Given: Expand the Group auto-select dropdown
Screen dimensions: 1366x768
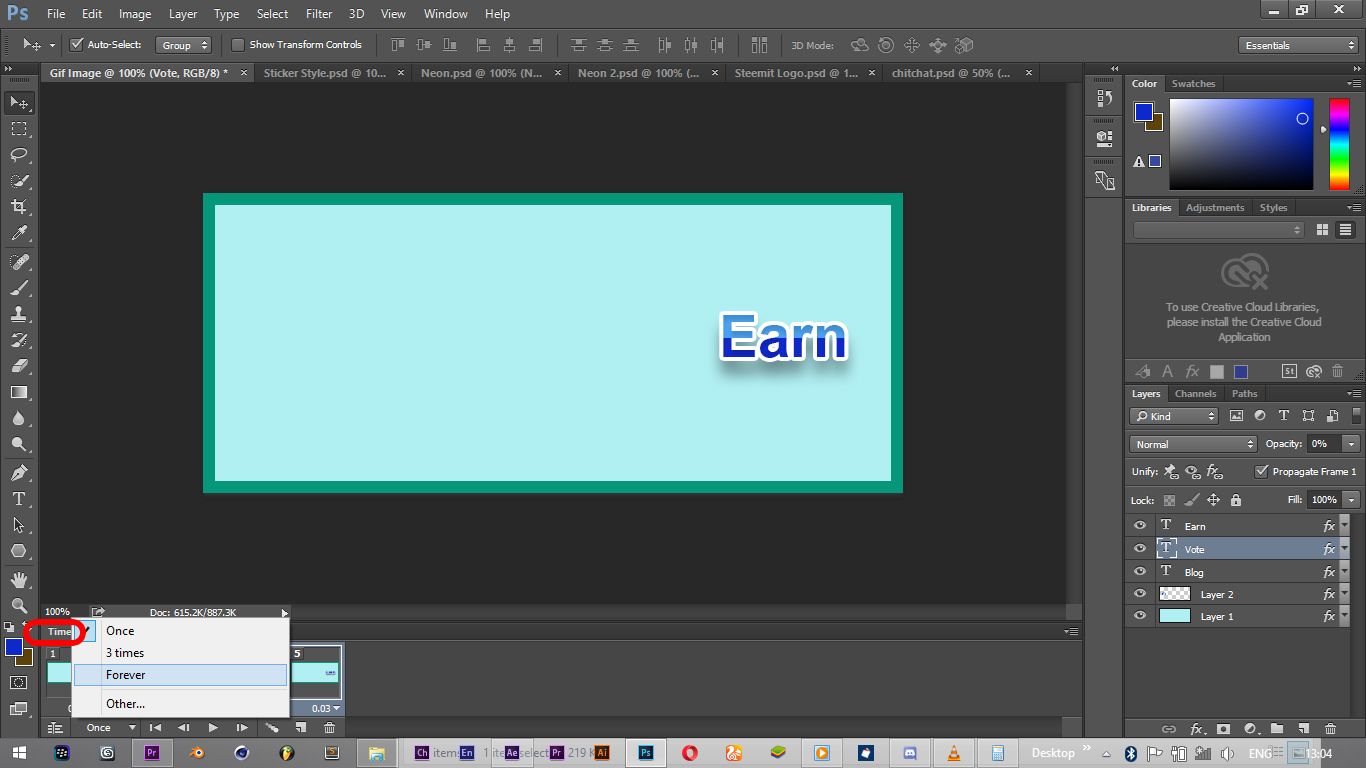Looking at the screenshot, I should click(x=184, y=45).
